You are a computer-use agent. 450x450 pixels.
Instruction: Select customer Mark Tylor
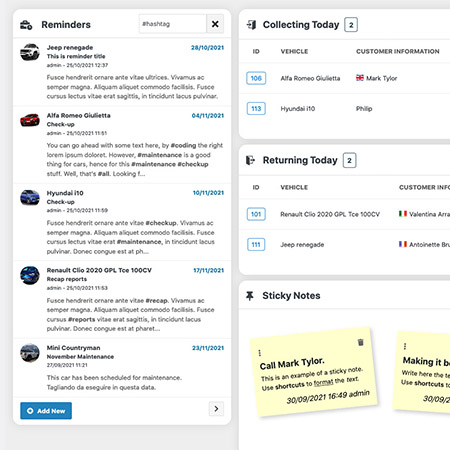click(381, 78)
